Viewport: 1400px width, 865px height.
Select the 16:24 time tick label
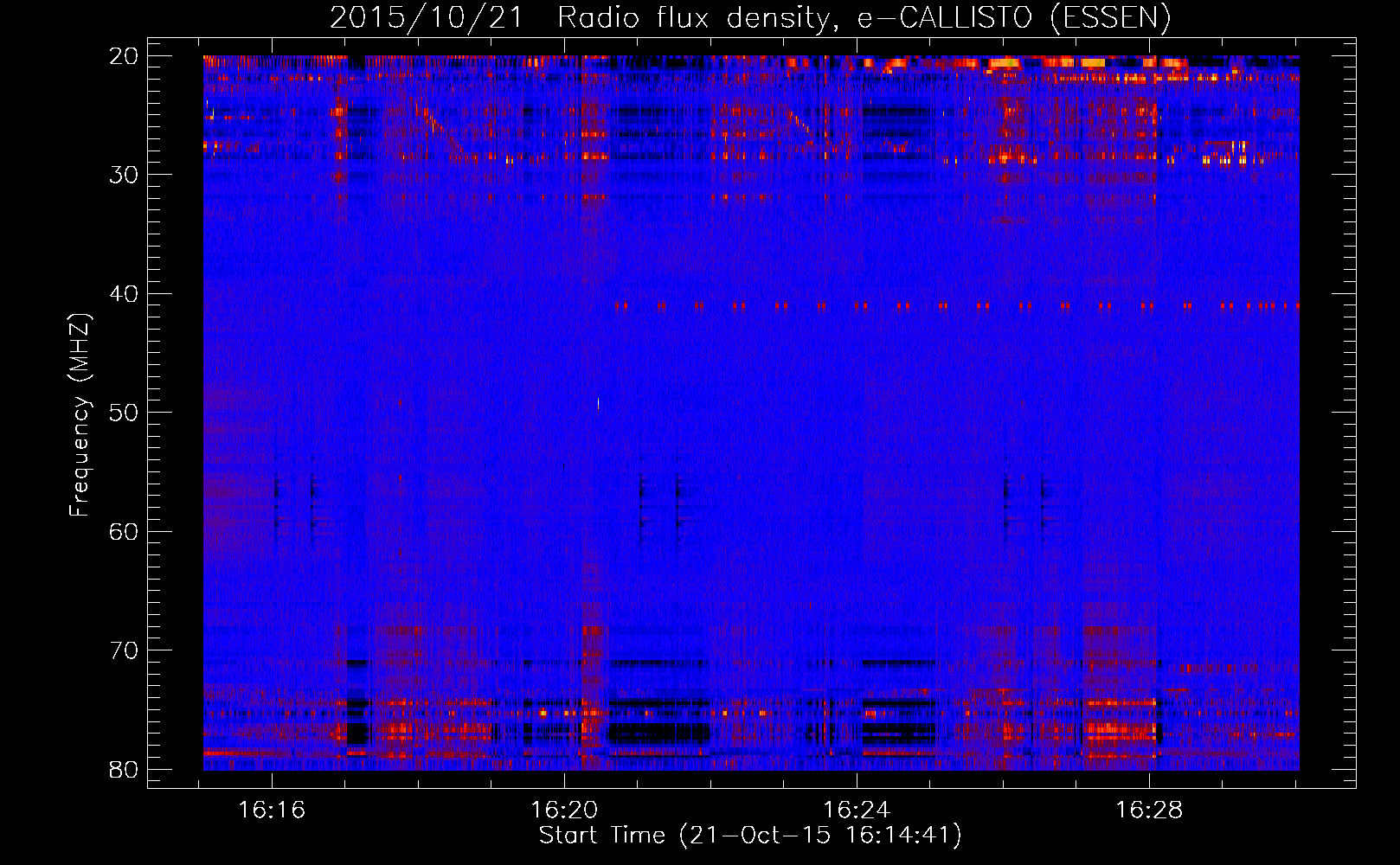pyautogui.click(x=857, y=811)
